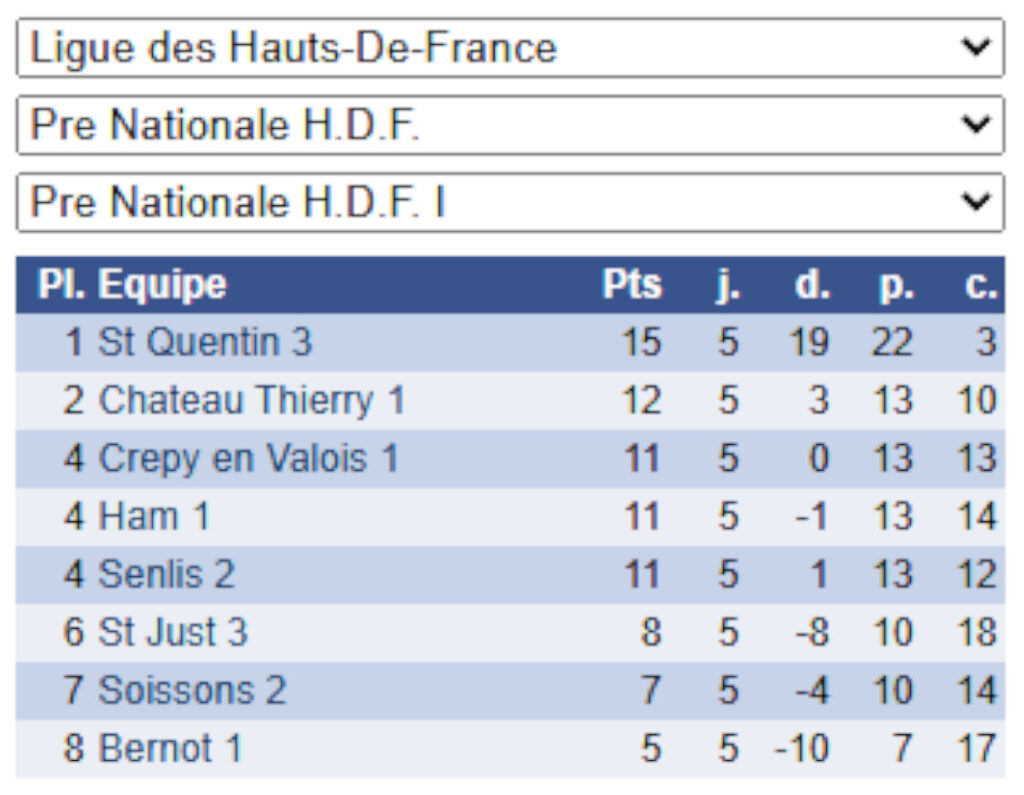Click Bernot 1's -10 goal difference
Viewport: 1024px width, 795px height.
point(802,749)
